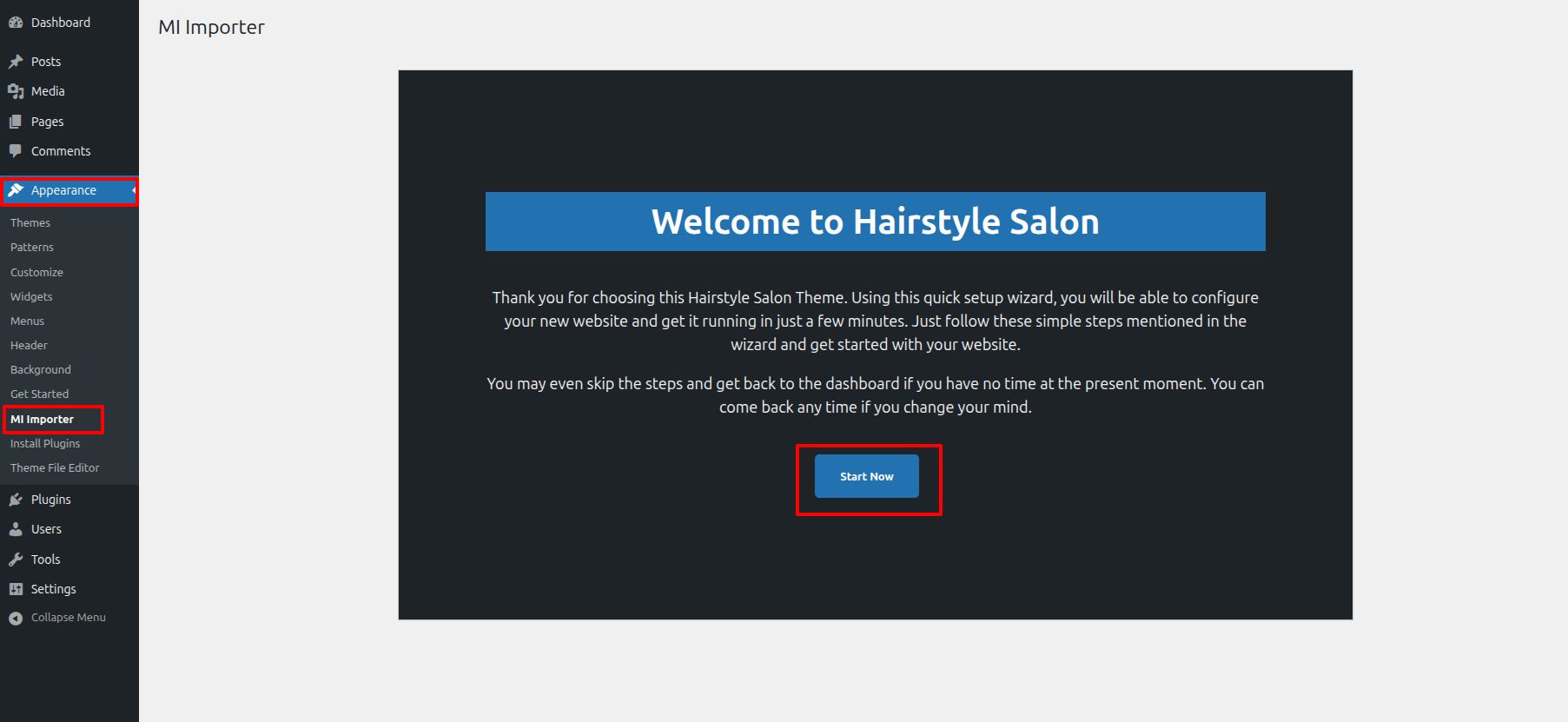Viewport: 1568px width, 722px height.
Task: Open the Themes submenu item
Action: point(30,223)
